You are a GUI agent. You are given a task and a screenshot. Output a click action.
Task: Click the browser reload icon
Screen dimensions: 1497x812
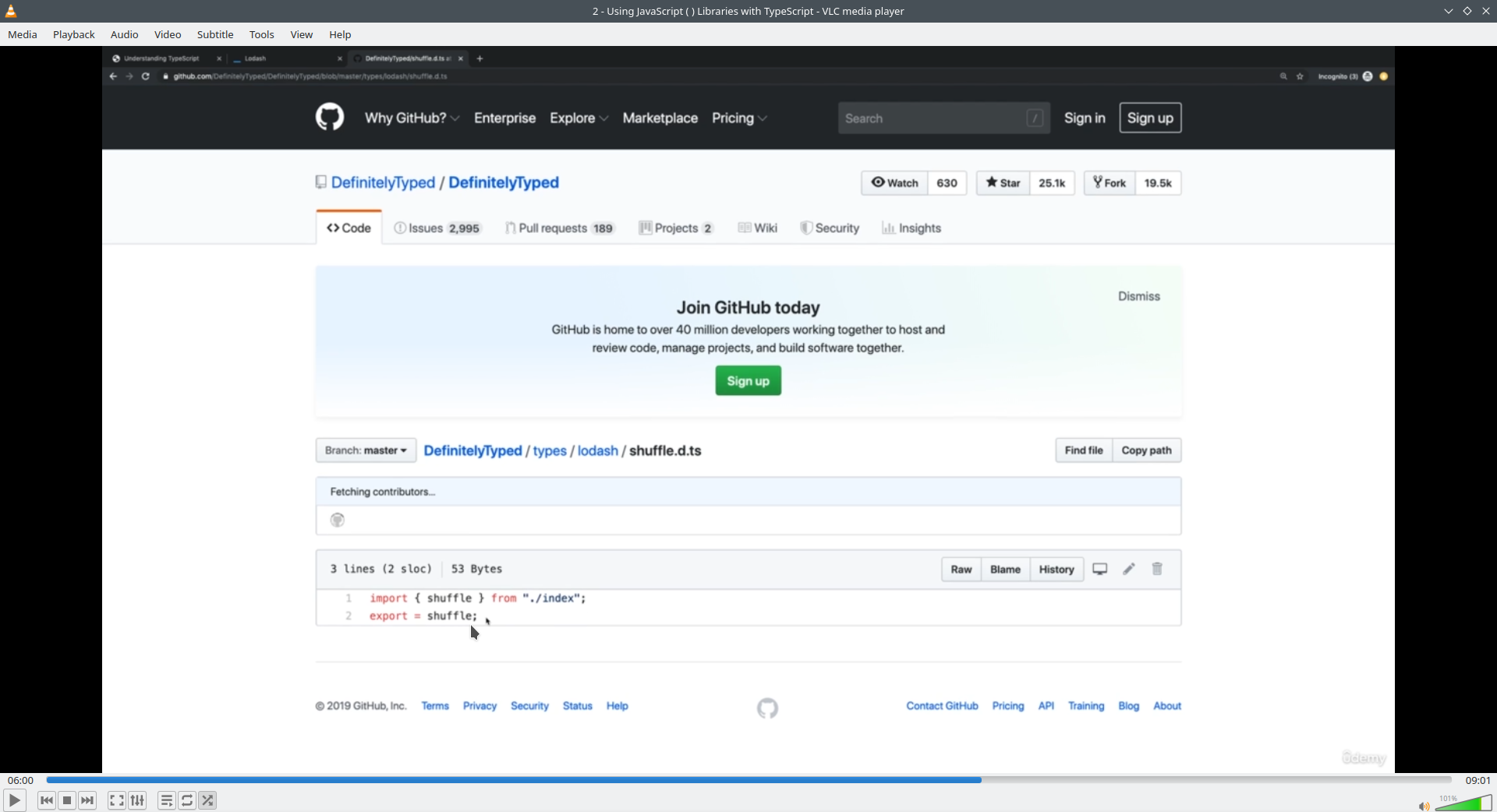click(146, 76)
